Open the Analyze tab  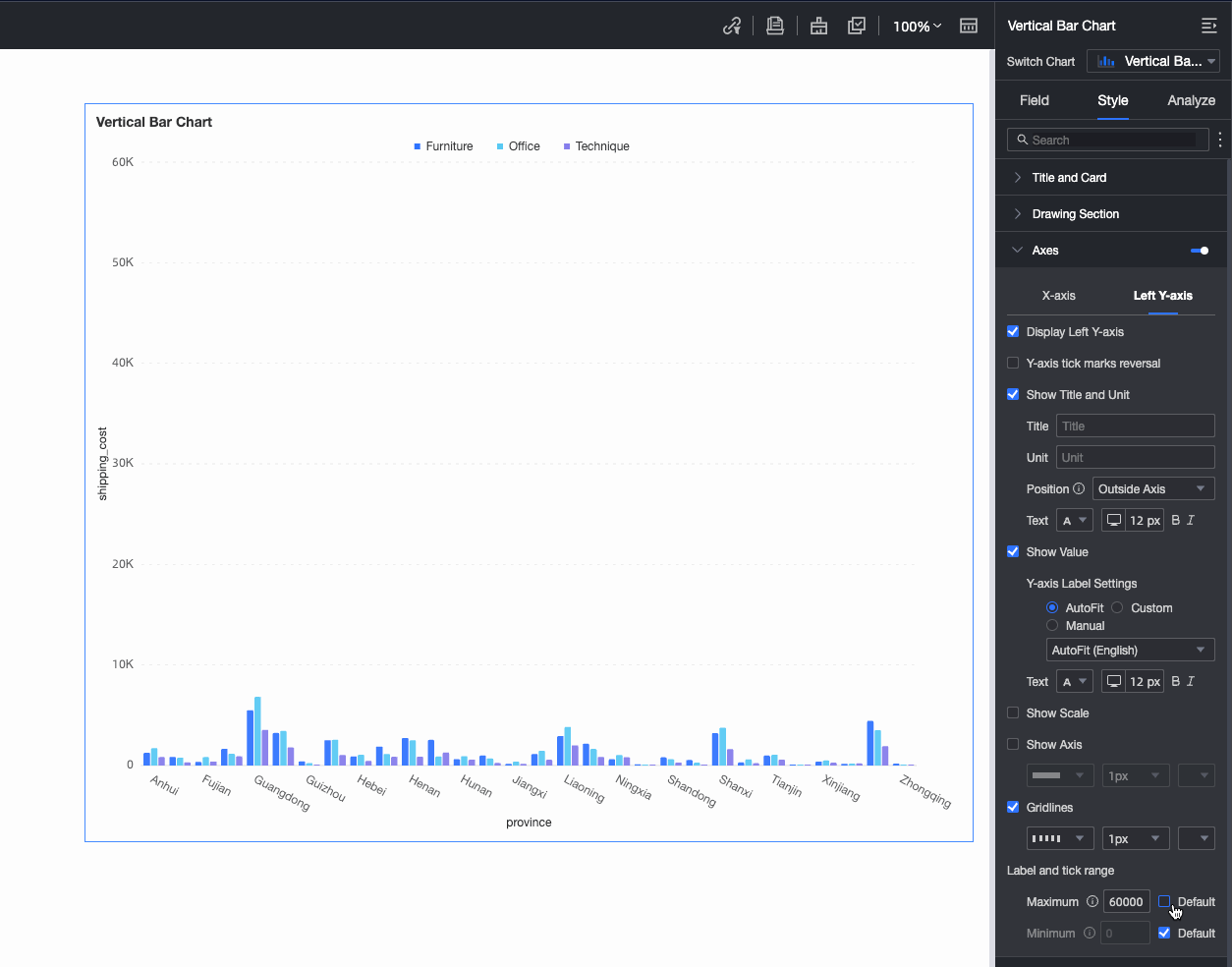pos(1191,100)
